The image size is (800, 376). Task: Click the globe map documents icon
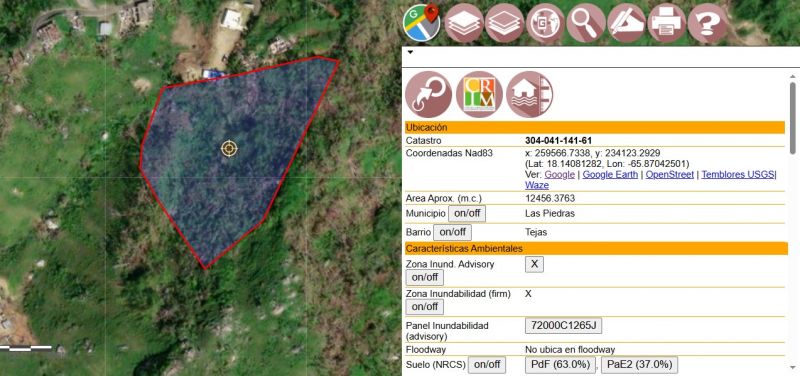[x=545, y=23]
